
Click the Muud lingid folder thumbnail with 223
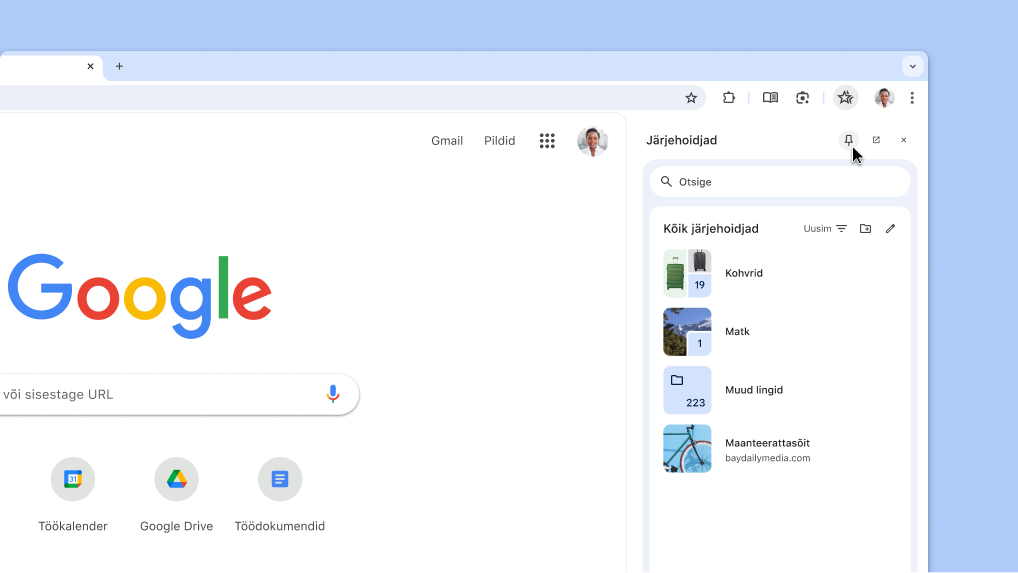687,390
